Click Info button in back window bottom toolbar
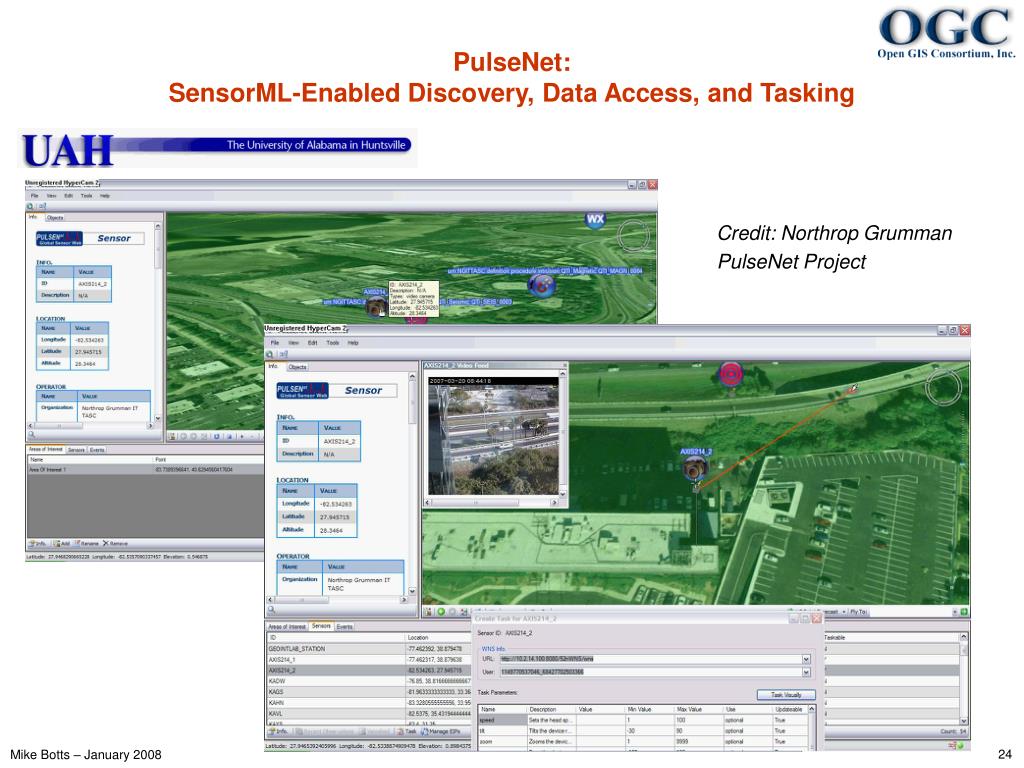The height and width of the screenshot is (768, 1024). [37, 543]
